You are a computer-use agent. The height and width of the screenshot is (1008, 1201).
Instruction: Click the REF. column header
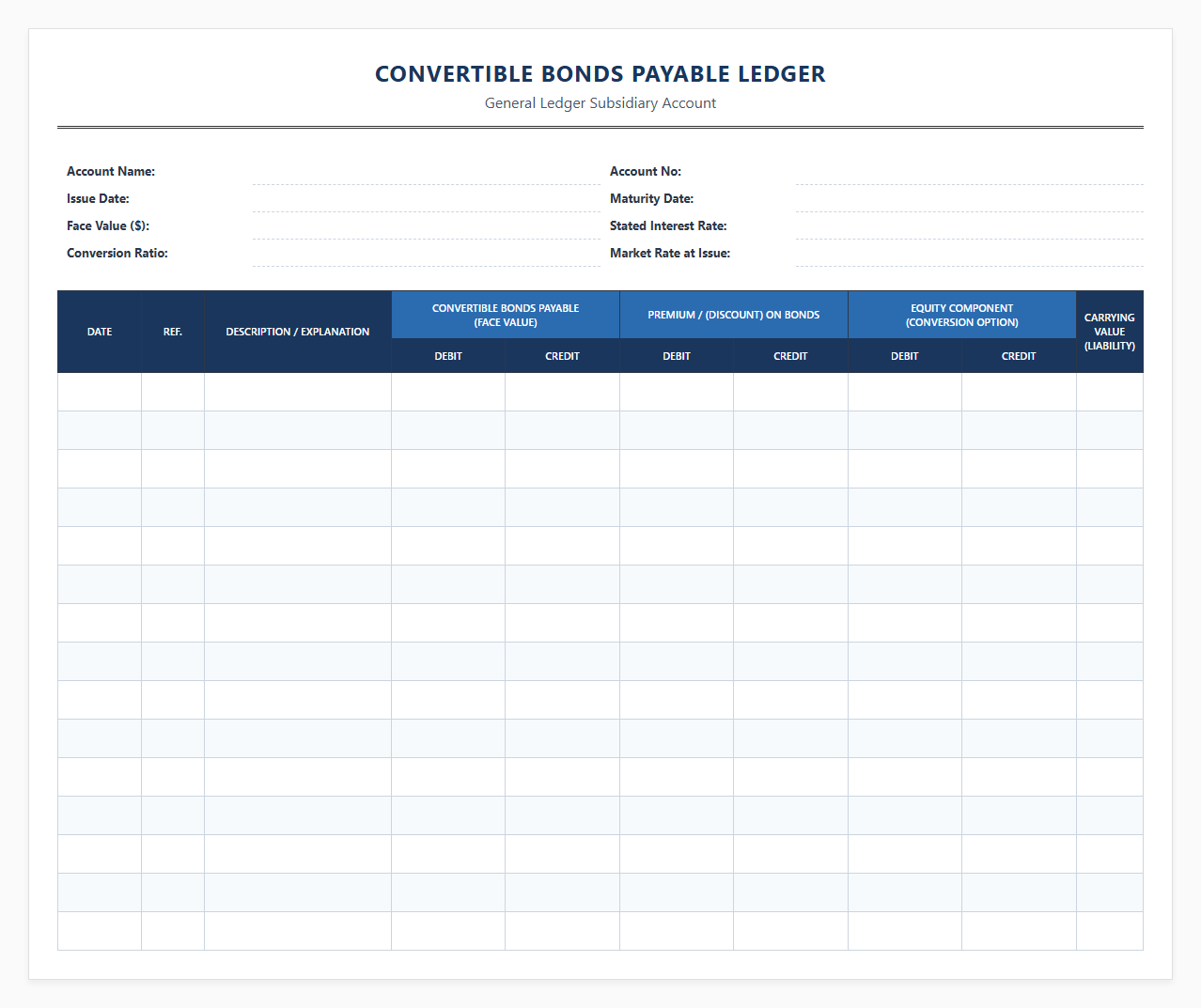[173, 332]
